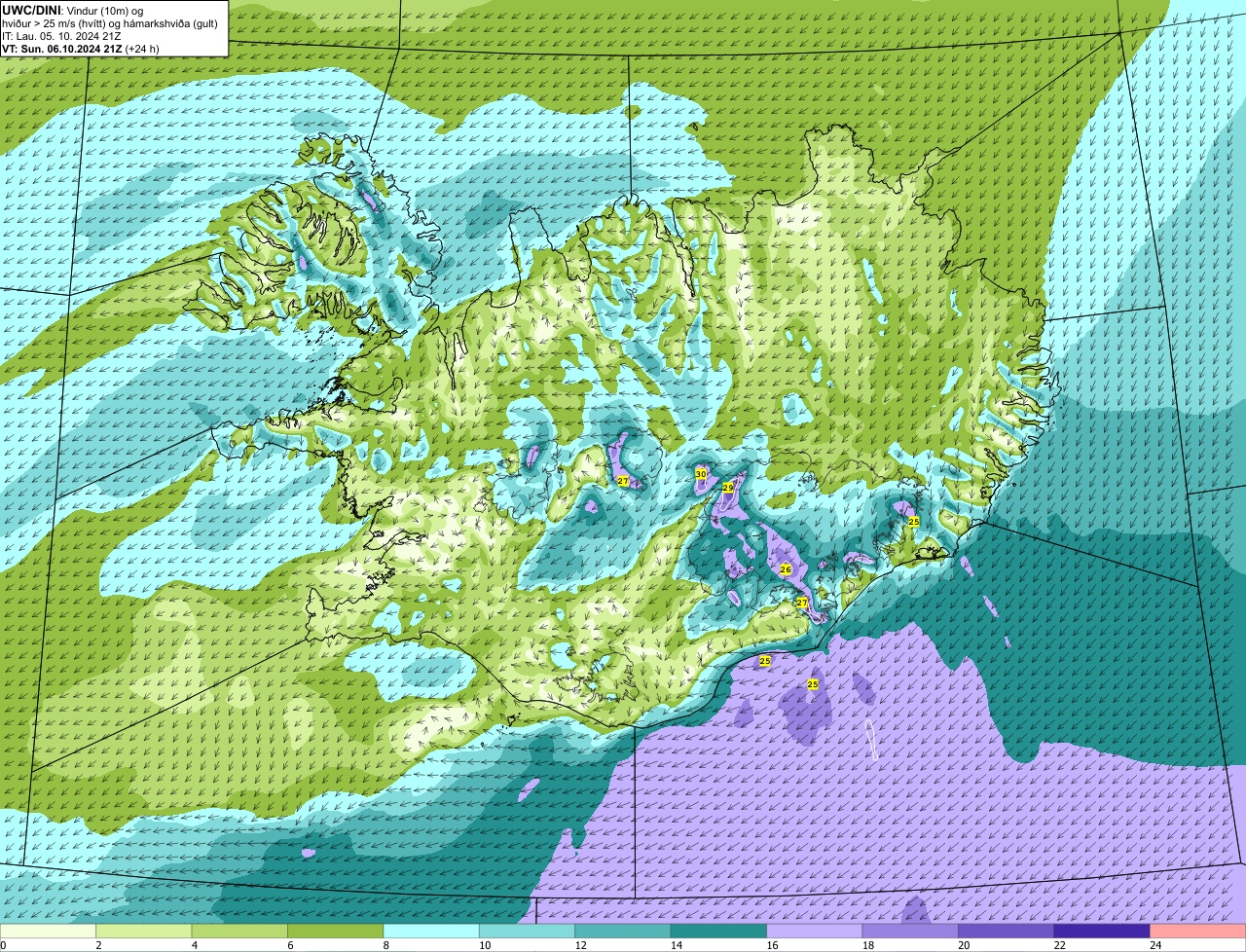Click the 'IT: Lau. 05. 10. 2024 21Z' line
Viewport: 1246px width, 952px height.
pyautogui.click(x=61, y=35)
